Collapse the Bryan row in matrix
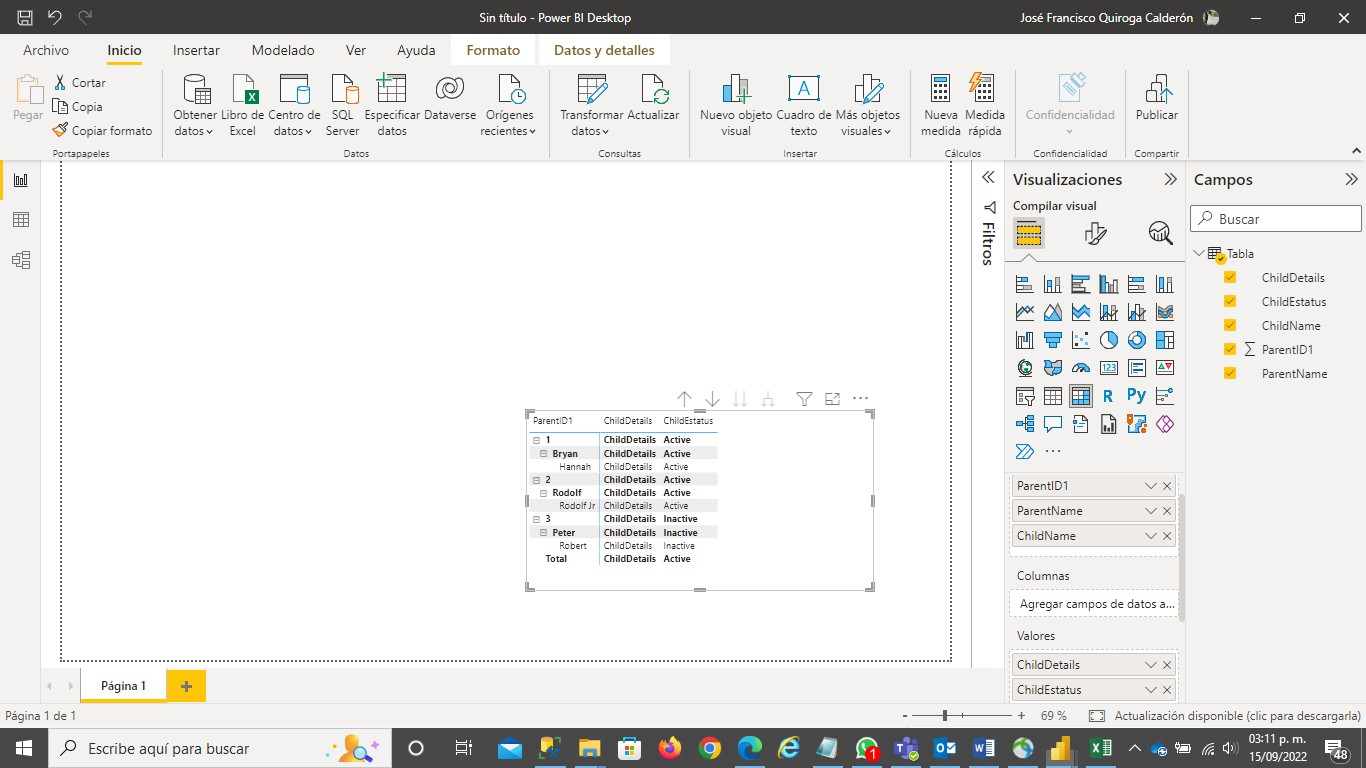The image size is (1366, 768). 544,454
